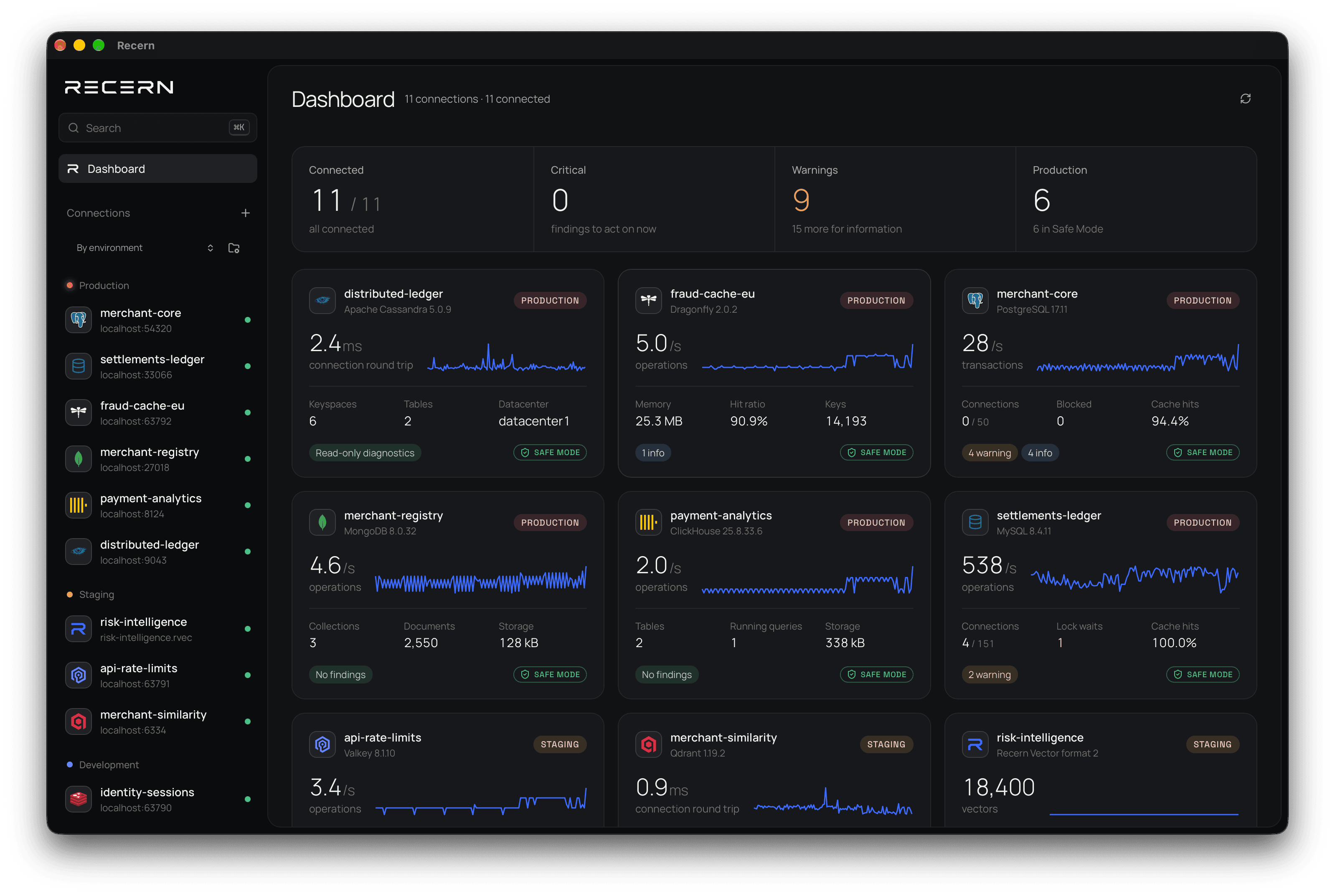Click the PRODUCTION tag on merchant-registry card
Screen dimensions: 1335x896
[550, 523]
